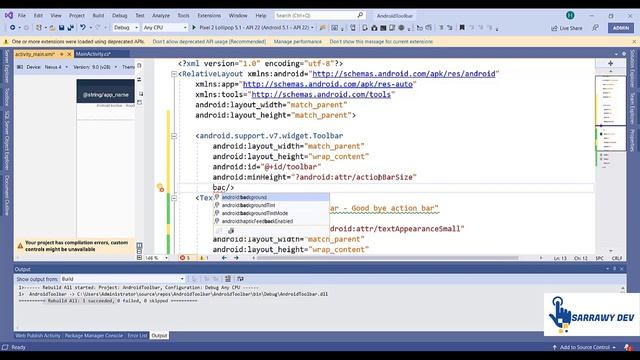The height and width of the screenshot is (360, 640).
Task: Go to next issue with right arrow
Action: [236, 258]
